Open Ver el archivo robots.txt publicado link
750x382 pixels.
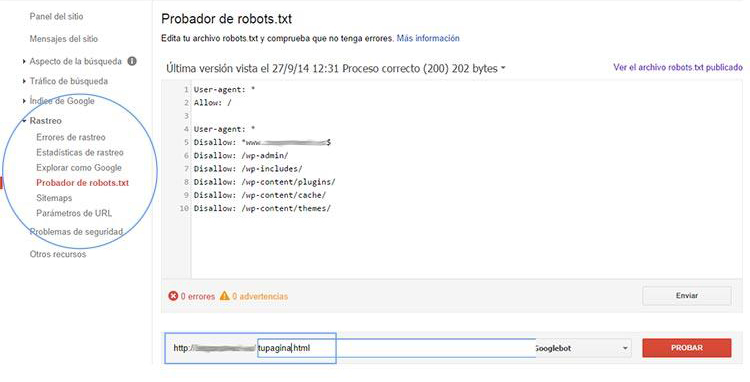(x=678, y=67)
